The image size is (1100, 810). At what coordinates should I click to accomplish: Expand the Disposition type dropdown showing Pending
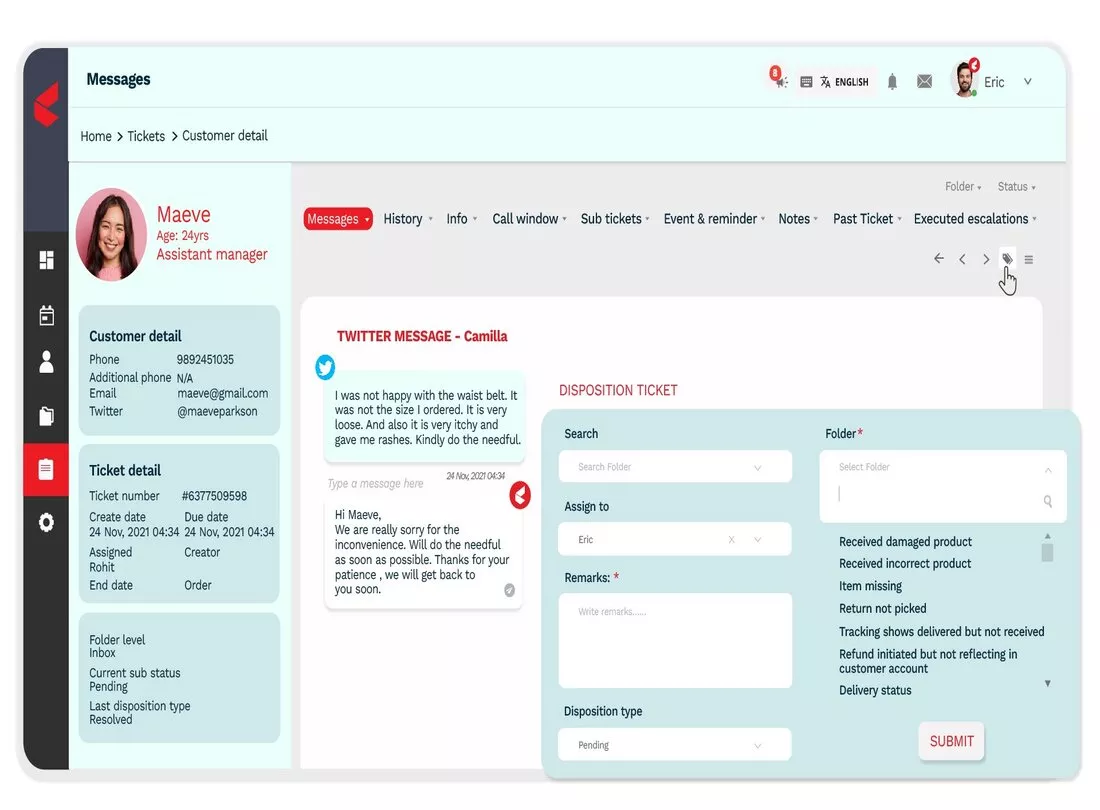point(674,744)
